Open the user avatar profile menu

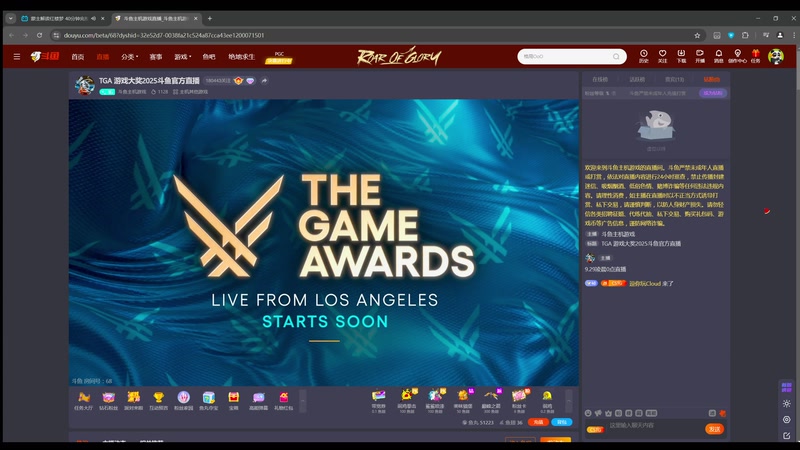pyautogui.click(x=776, y=56)
